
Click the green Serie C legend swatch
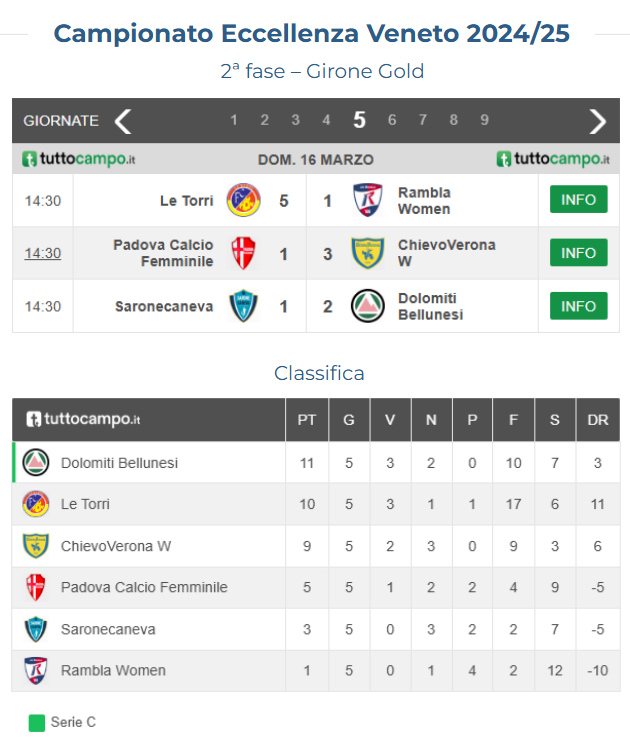point(37,722)
